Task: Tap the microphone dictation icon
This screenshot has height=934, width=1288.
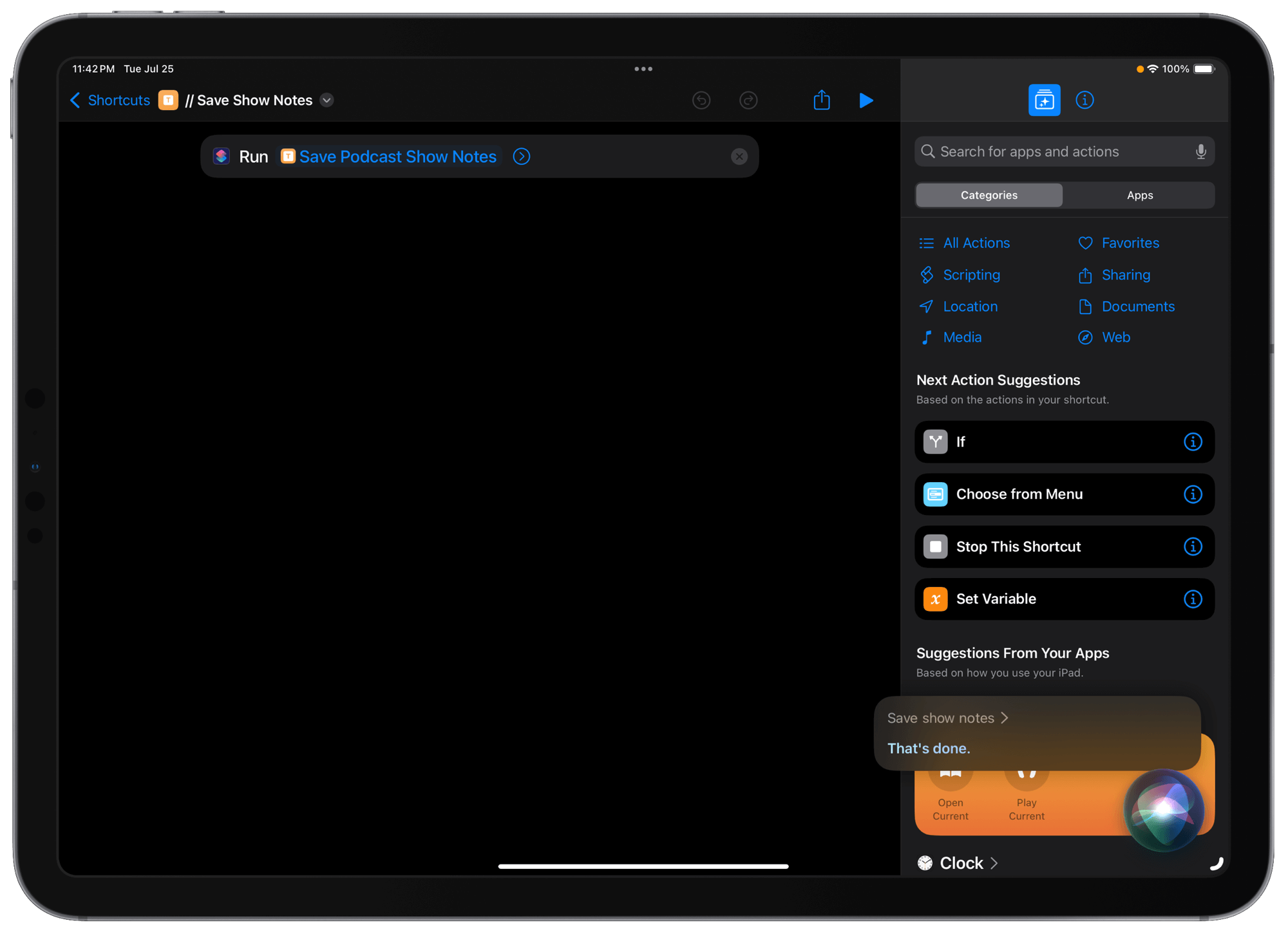Action: (x=1200, y=152)
